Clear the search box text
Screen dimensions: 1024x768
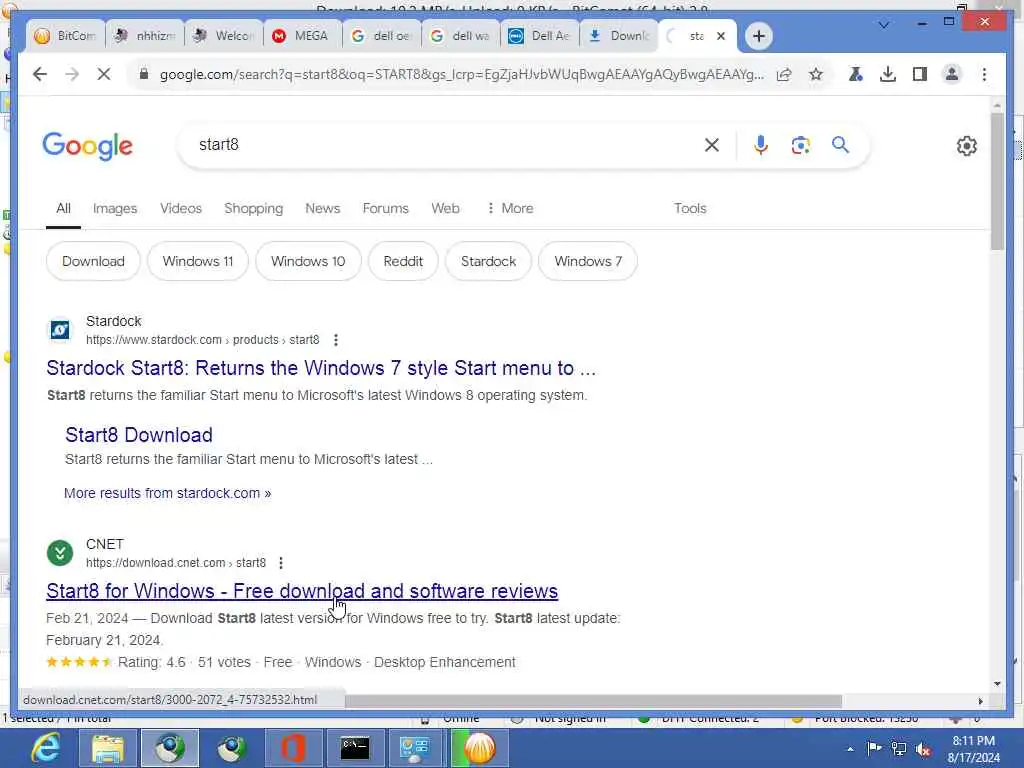click(x=712, y=145)
